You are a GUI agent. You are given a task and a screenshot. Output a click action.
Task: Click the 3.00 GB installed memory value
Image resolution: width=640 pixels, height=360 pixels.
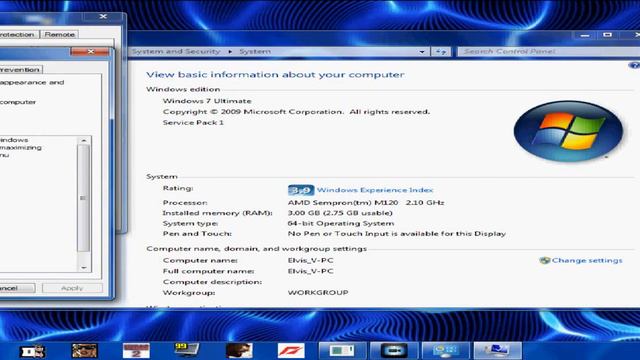(x=340, y=213)
